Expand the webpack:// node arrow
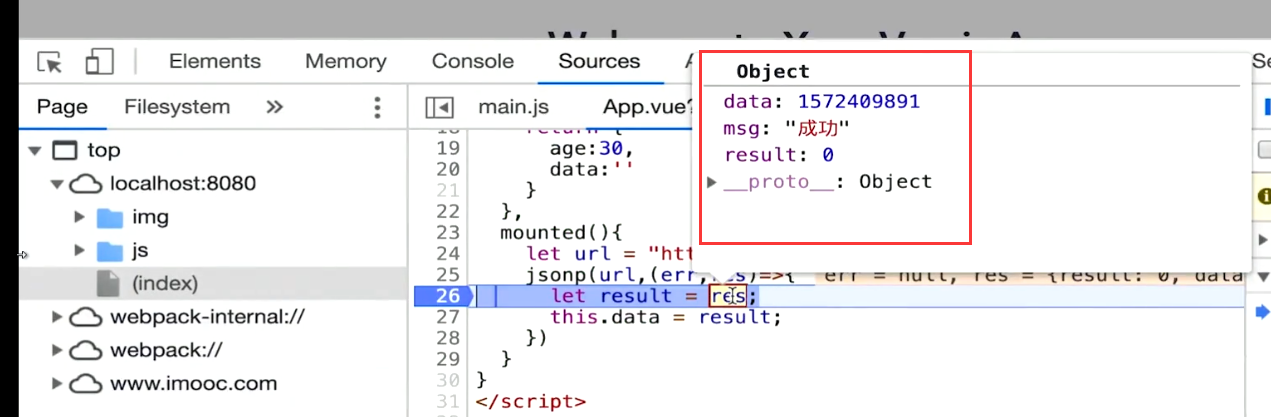Image resolution: width=1271 pixels, height=417 pixels. tap(58, 350)
